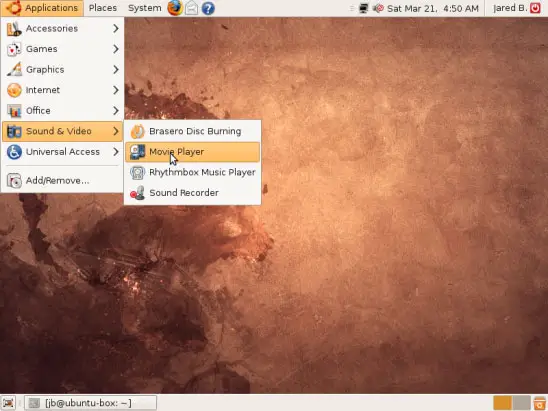Click the red power shutdown icon
This screenshot has height=411, width=548.
(x=535, y=8)
